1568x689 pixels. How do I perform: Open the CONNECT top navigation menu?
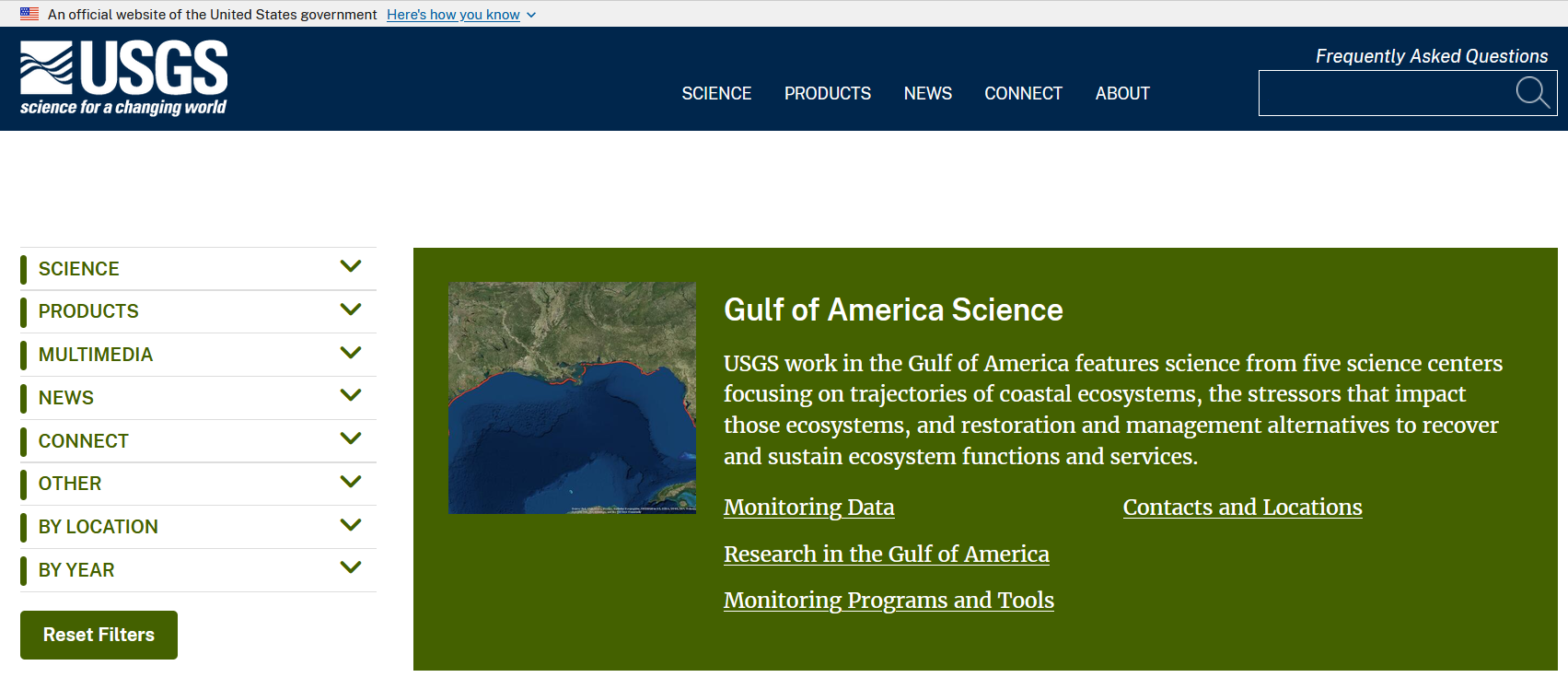click(x=1024, y=93)
